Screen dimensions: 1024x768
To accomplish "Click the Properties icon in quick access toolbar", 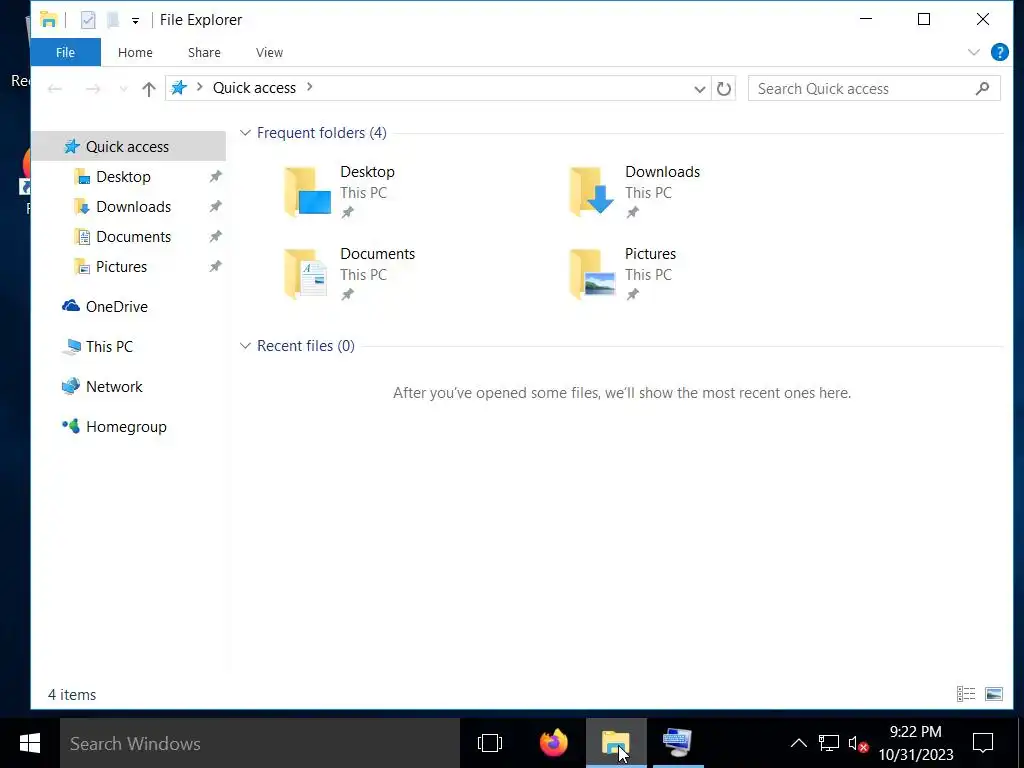I will 88,20.
